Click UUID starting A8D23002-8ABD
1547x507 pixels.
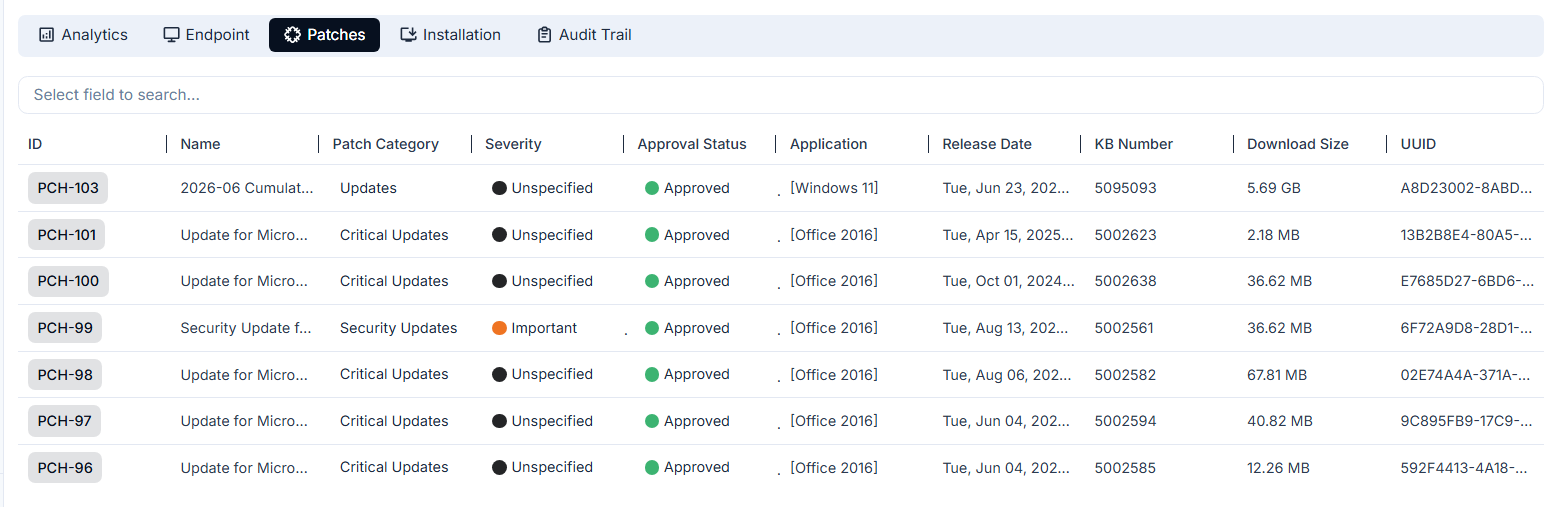(1467, 188)
